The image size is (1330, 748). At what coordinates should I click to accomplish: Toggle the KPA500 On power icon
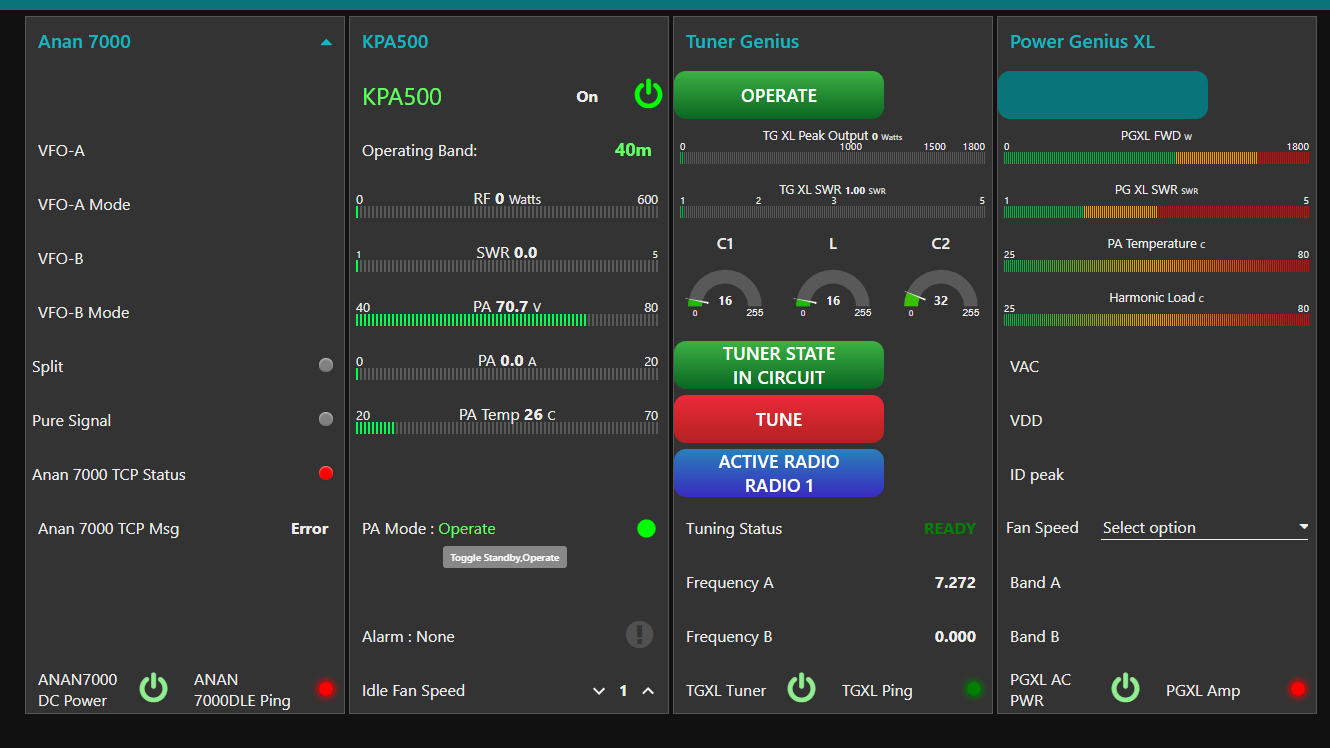tap(649, 95)
